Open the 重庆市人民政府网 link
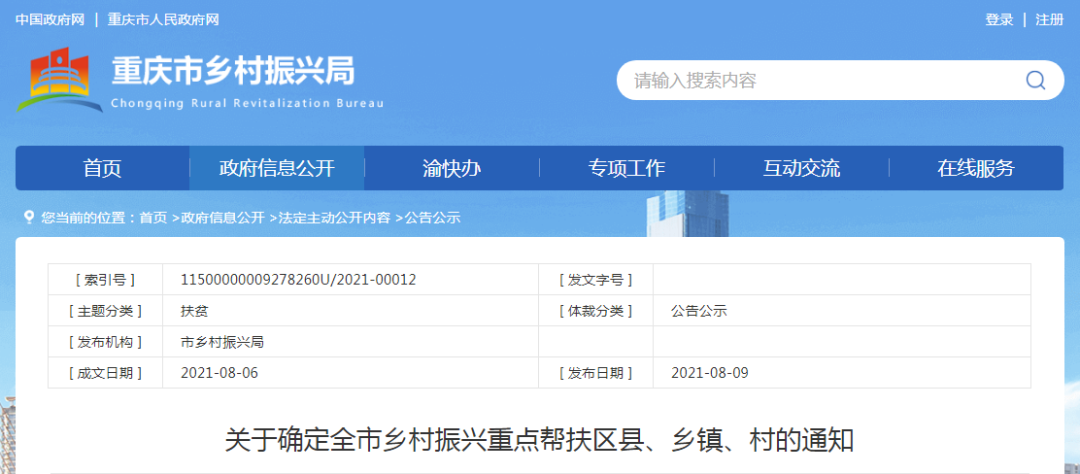Image resolution: width=1080 pixels, height=474 pixels. tap(163, 20)
